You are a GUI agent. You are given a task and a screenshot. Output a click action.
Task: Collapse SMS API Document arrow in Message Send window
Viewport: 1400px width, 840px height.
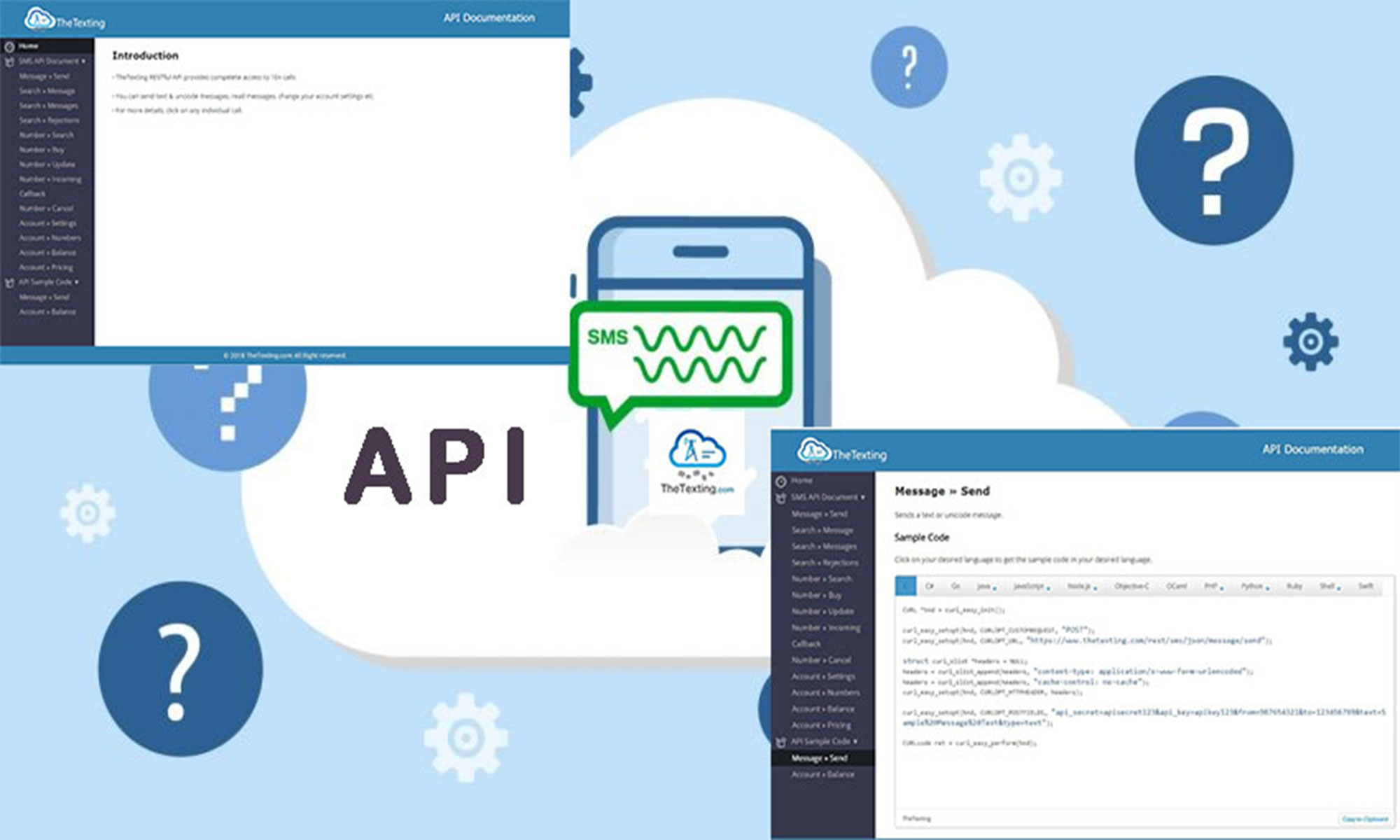[862, 498]
